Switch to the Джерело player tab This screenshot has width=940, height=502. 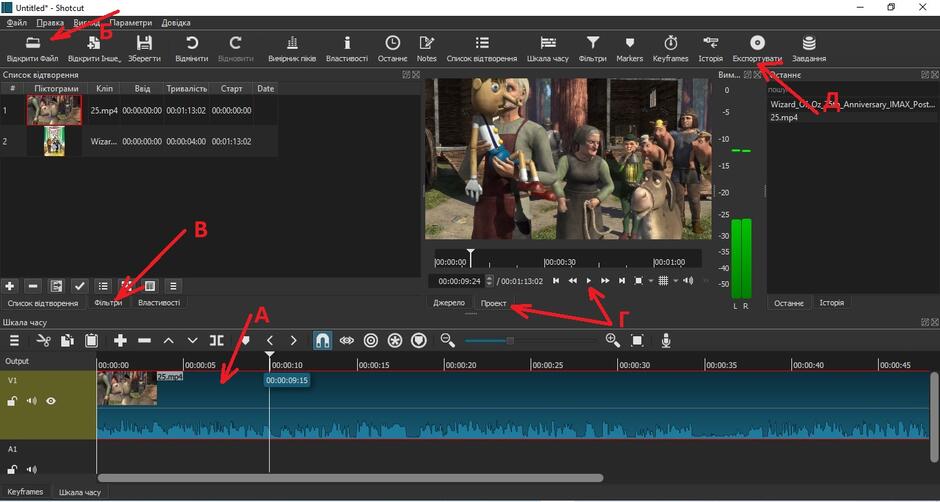pos(449,303)
